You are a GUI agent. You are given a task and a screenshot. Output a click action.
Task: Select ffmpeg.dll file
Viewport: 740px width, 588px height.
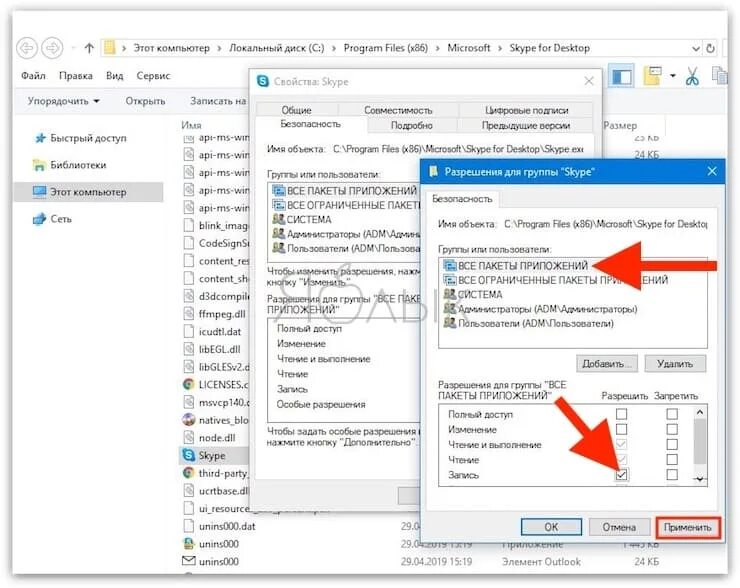(215, 314)
